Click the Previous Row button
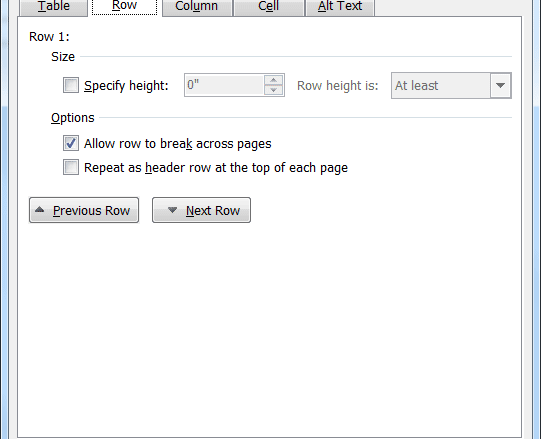Image resolution: width=541 pixels, height=439 pixels. [84, 210]
